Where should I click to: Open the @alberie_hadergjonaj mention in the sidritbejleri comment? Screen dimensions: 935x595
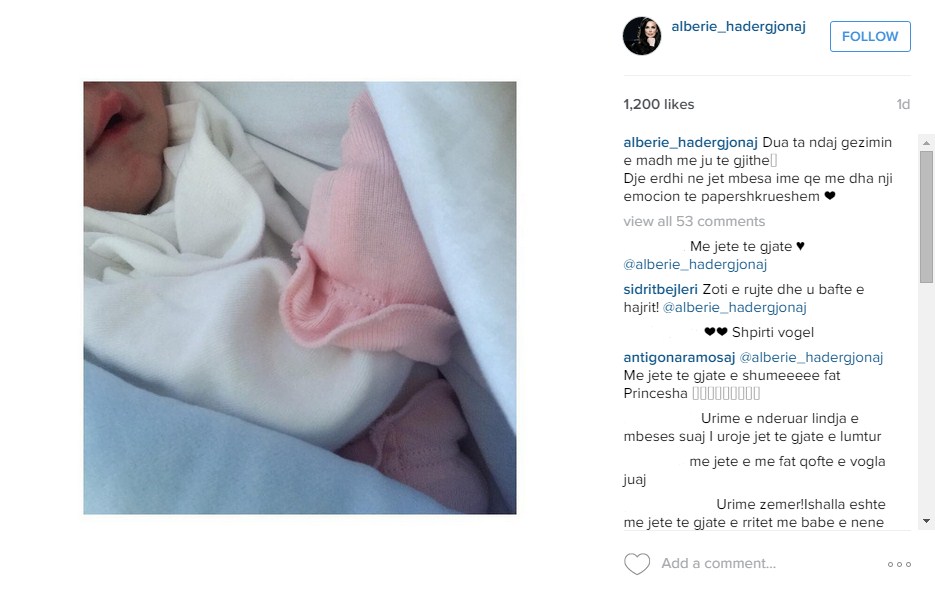pyautogui.click(x=735, y=307)
